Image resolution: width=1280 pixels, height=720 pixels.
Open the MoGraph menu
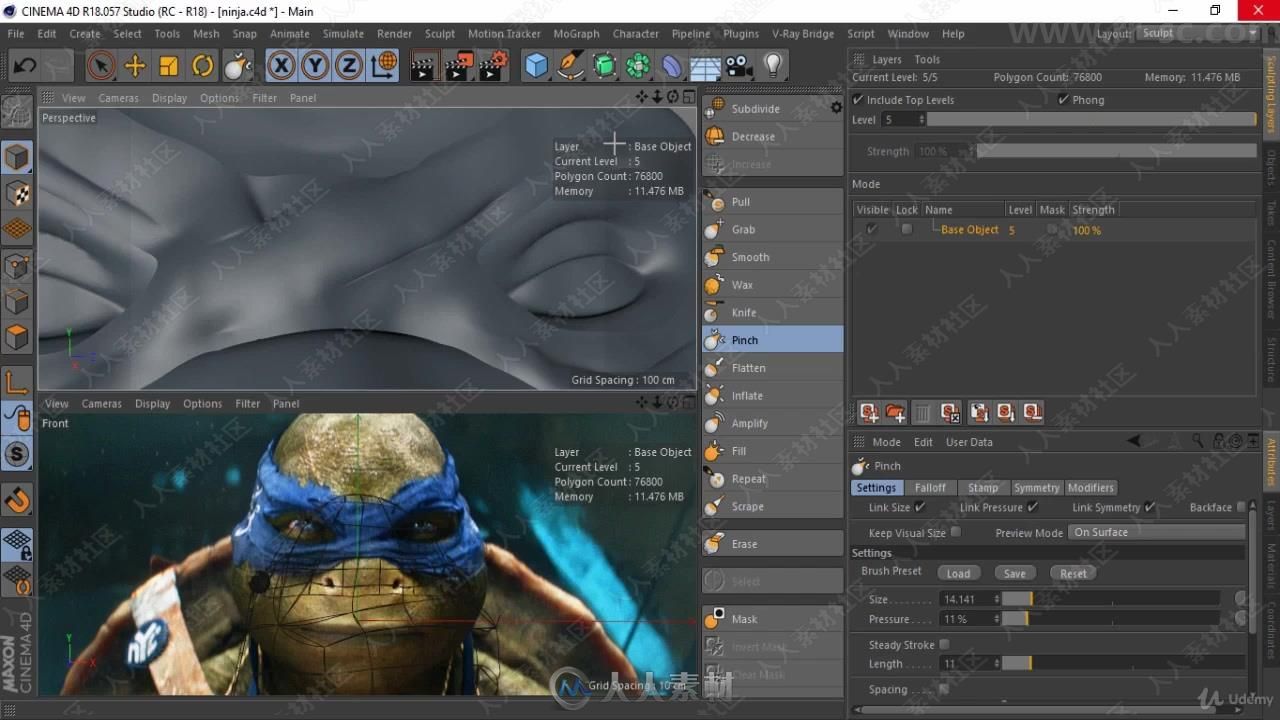click(576, 33)
